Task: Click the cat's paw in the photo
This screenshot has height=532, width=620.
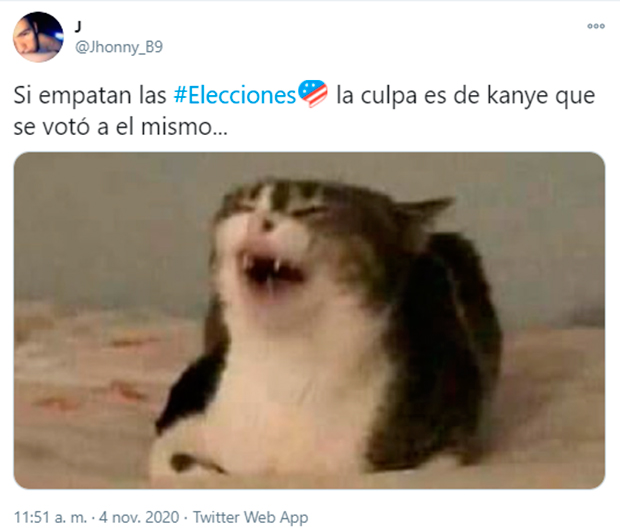Action: (186, 459)
